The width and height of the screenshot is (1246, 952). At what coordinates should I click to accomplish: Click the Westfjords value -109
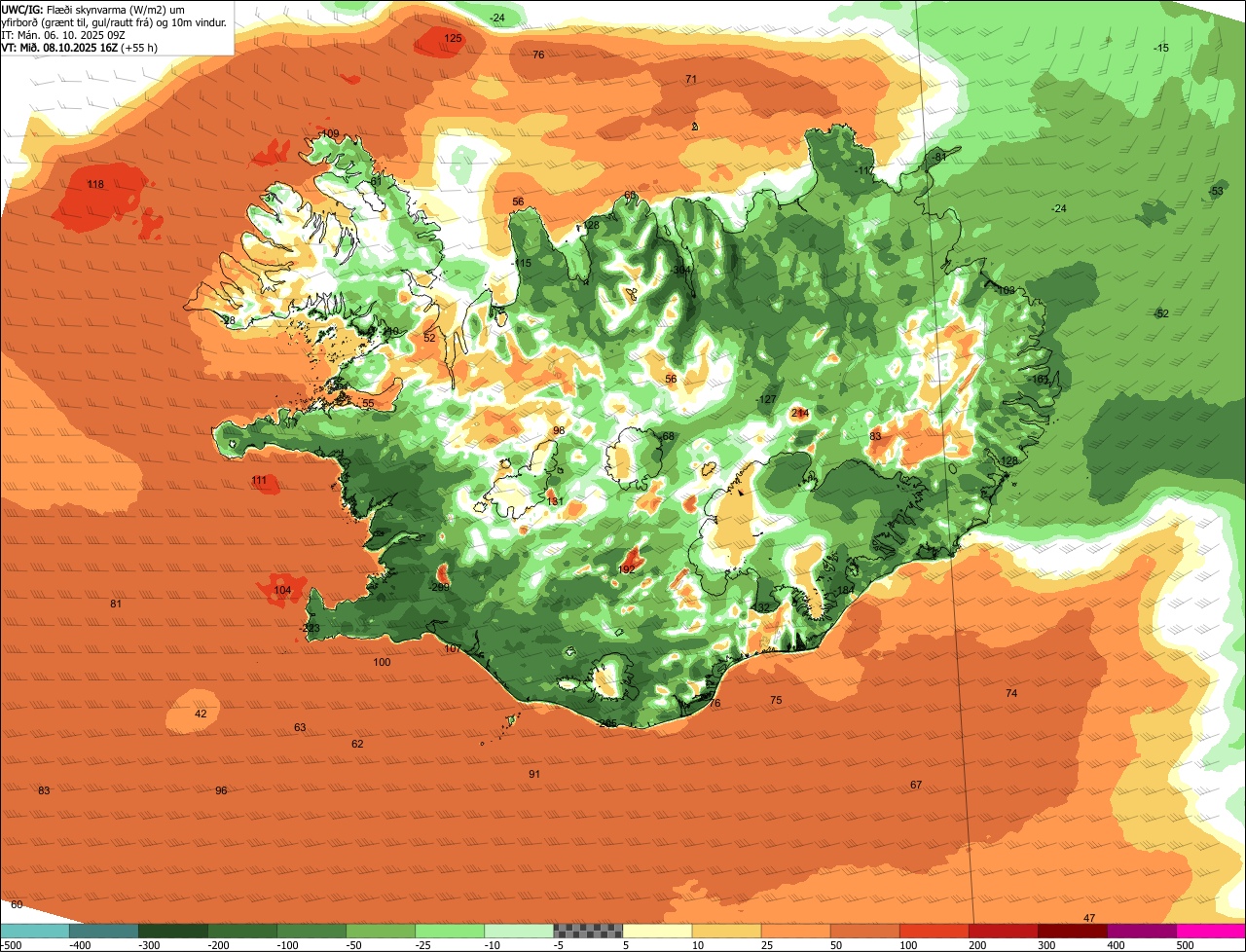pyautogui.click(x=329, y=133)
